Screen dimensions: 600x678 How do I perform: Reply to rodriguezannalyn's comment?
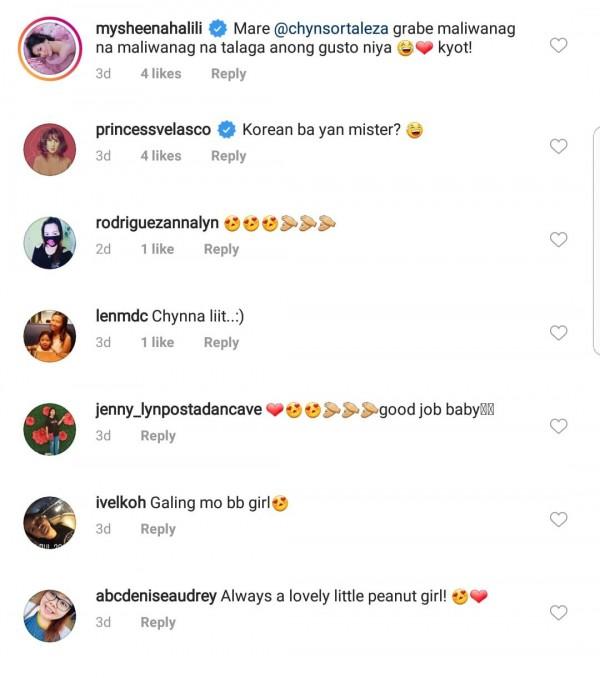coord(221,249)
